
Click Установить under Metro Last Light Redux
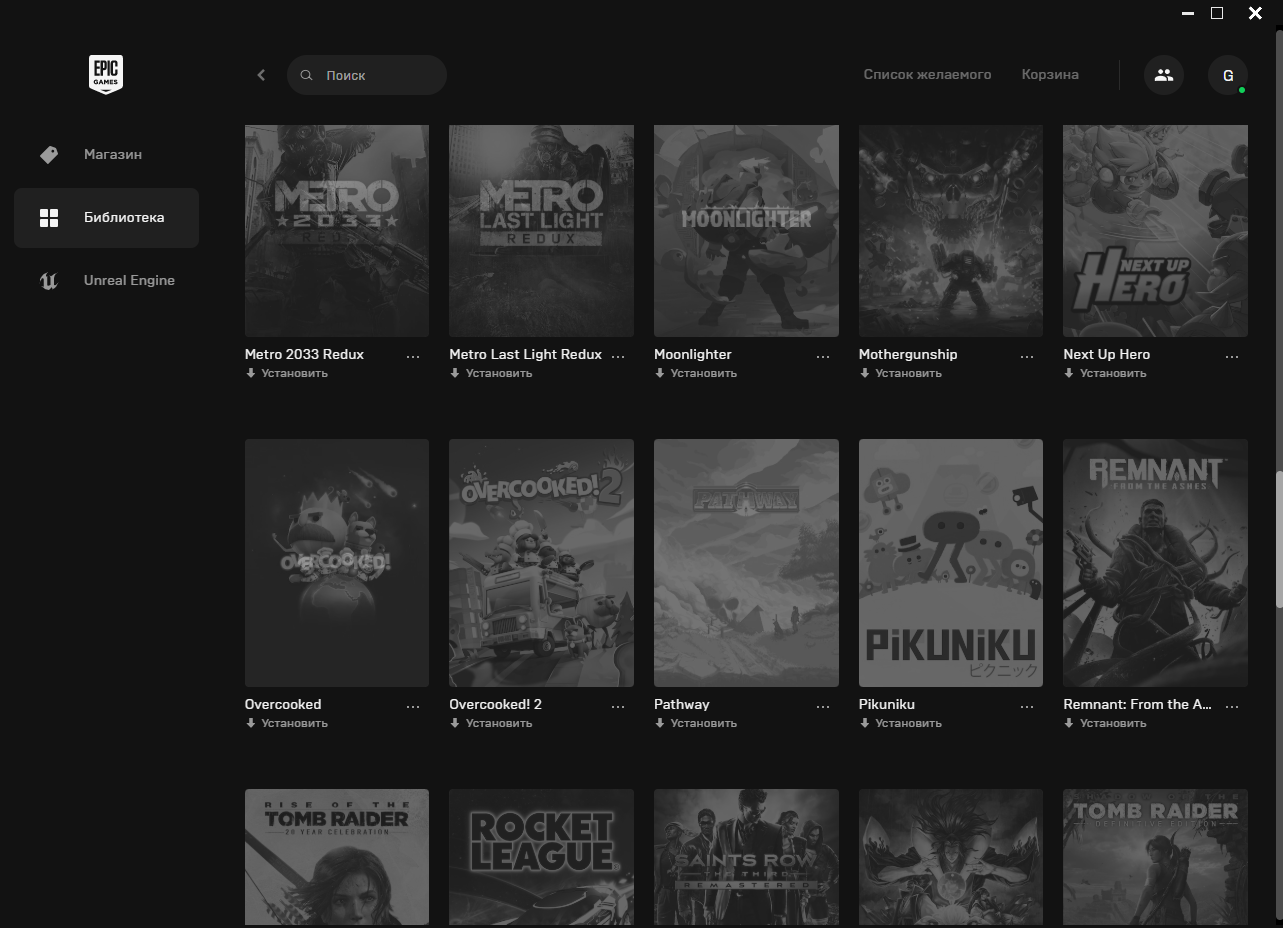click(491, 373)
